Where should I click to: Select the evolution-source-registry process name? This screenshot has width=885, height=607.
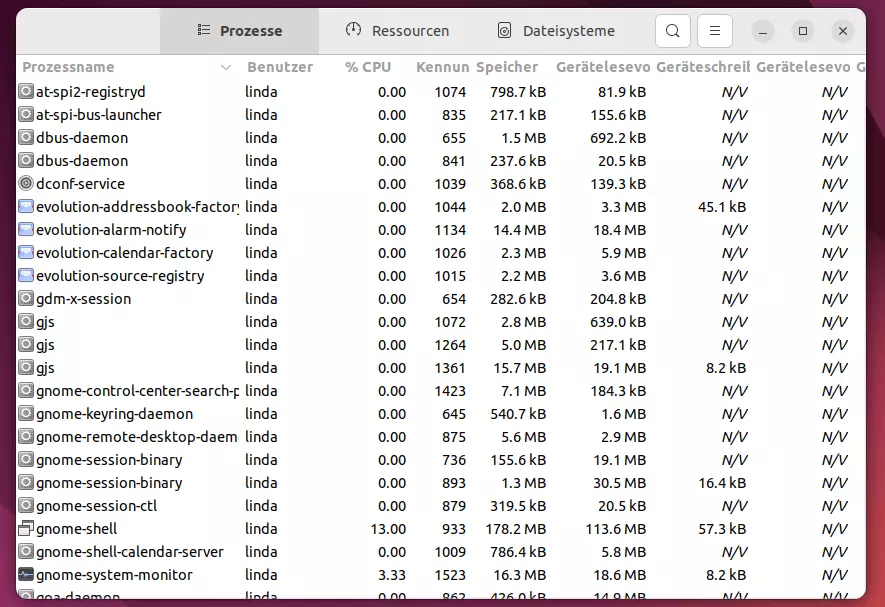120,276
